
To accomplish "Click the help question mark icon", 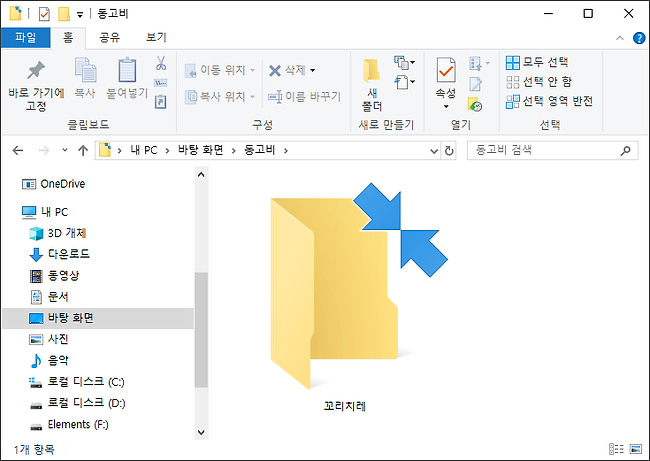I will pos(639,38).
